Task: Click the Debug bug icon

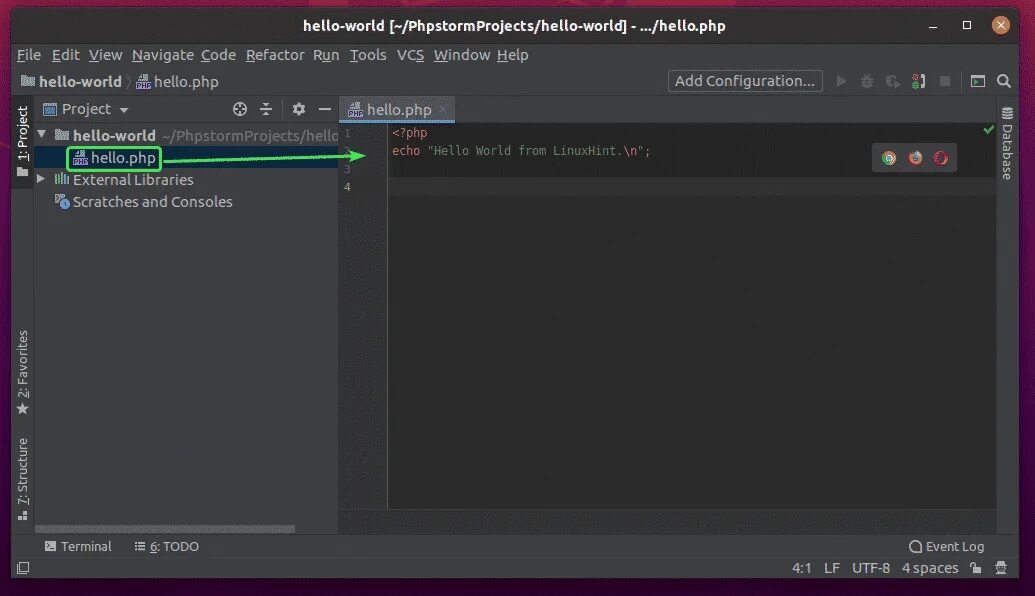Action: pos(867,81)
